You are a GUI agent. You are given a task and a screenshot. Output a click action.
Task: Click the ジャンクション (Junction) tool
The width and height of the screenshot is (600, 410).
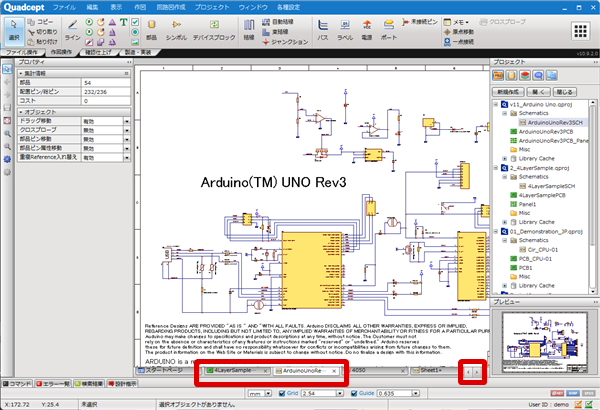click(285, 42)
